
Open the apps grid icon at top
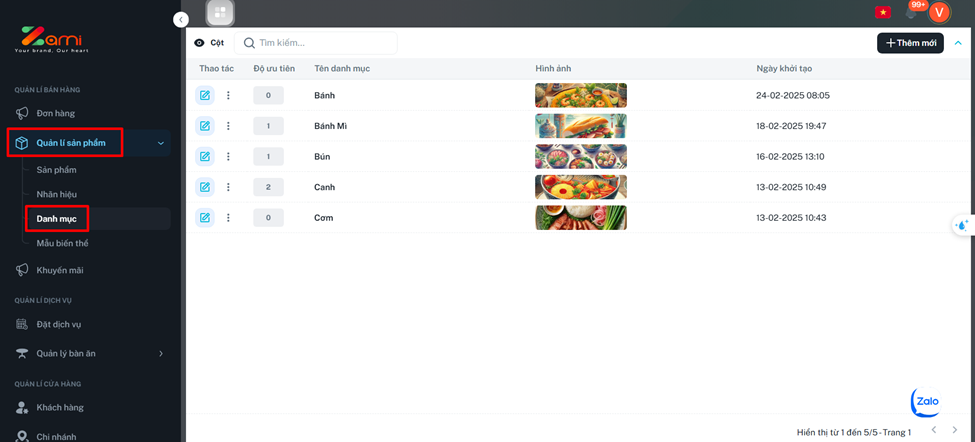(x=220, y=13)
